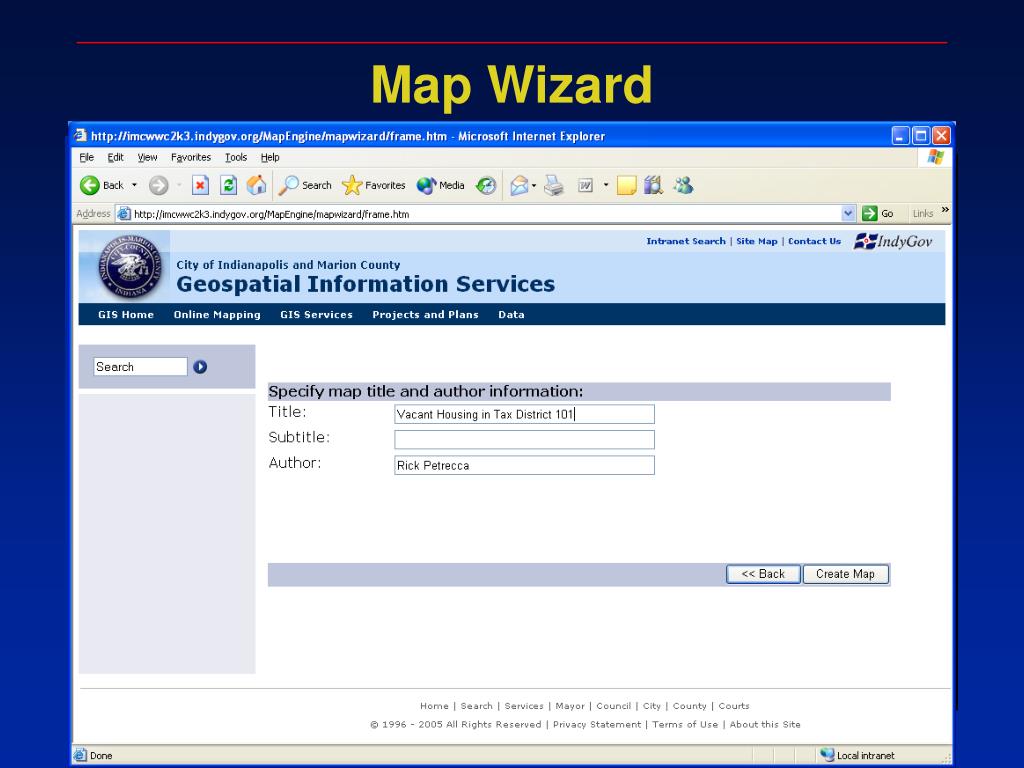Click the Title text field
The height and width of the screenshot is (768, 1024).
coord(524,414)
